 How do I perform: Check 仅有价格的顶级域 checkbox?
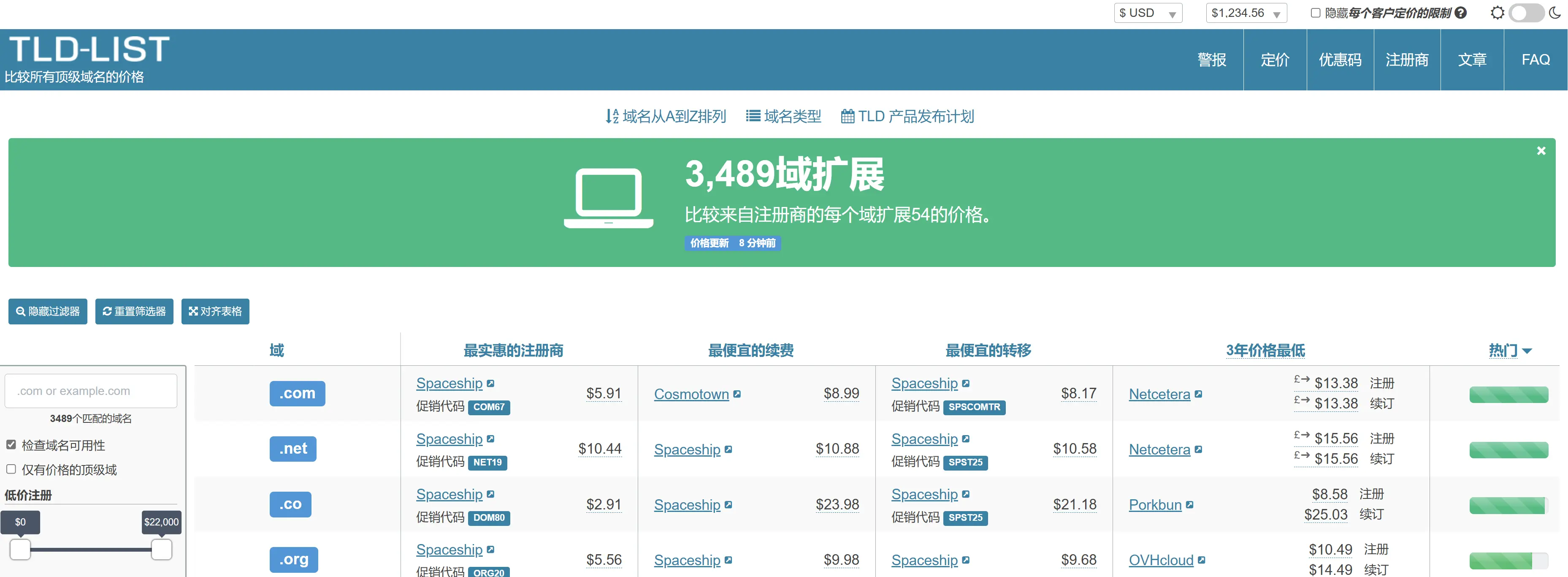[x=11, y=469]
